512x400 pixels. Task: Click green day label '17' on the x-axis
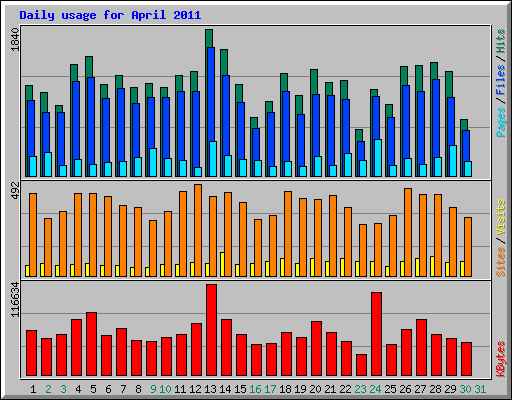(x=270, y=389)
